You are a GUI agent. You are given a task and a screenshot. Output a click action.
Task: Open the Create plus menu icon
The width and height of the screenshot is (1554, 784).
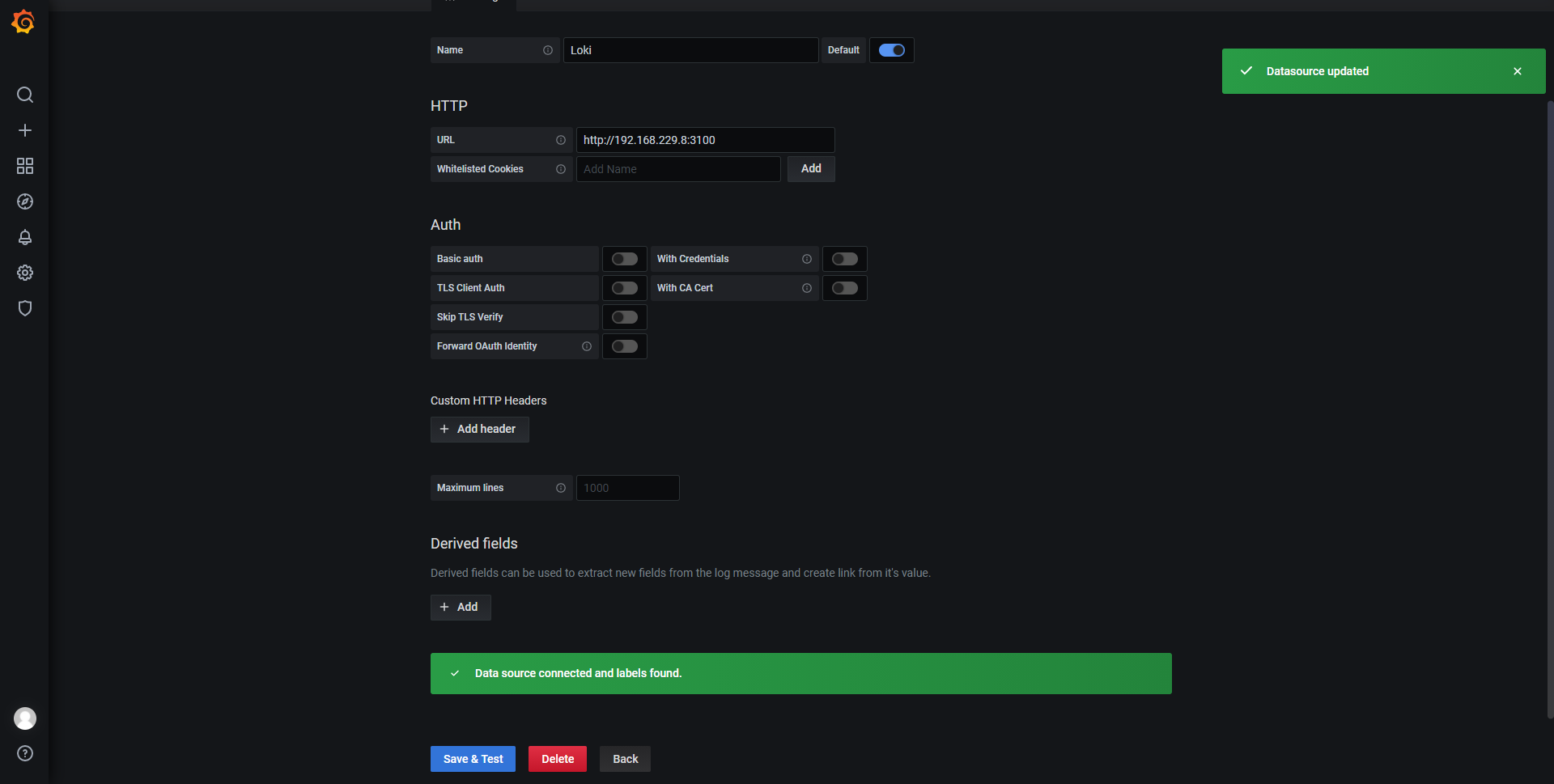[25, 130]
